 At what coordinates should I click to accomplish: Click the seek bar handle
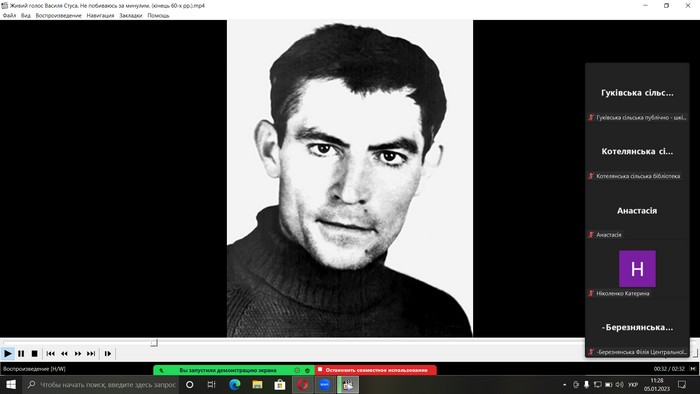(x=154, y=343)
